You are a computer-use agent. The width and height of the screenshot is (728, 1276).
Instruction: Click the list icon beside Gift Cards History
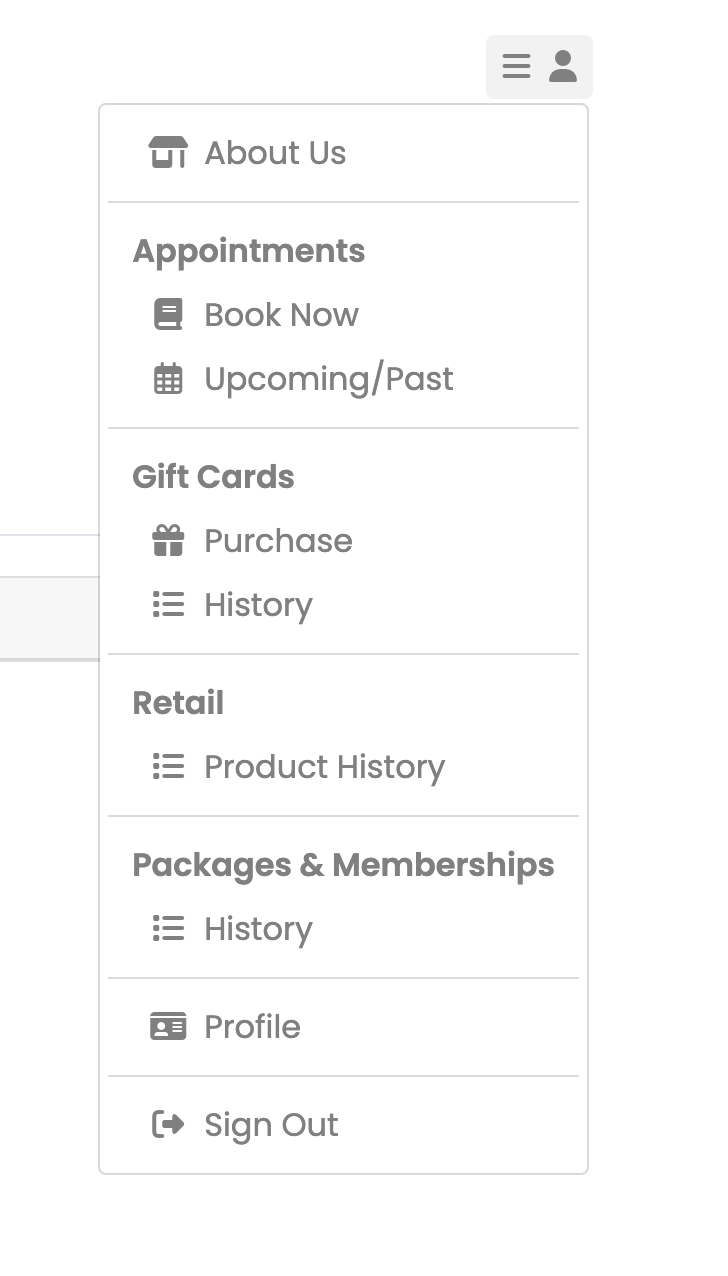[x=168, y=605]
